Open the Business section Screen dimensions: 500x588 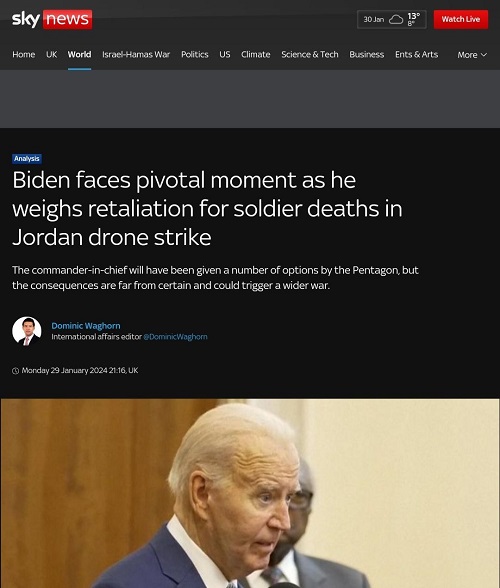366,54
